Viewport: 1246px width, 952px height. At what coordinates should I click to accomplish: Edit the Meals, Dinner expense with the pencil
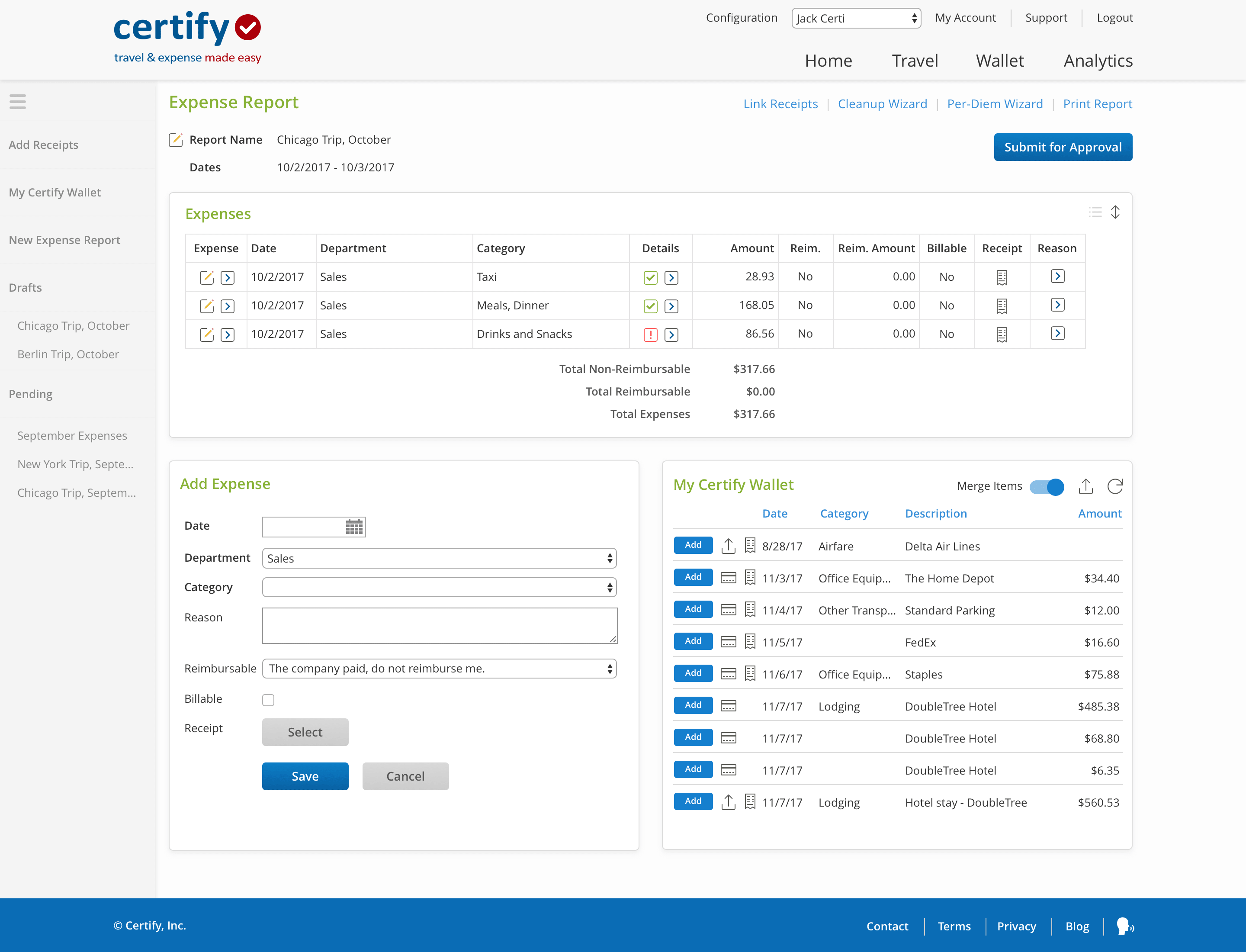(206, 306)
